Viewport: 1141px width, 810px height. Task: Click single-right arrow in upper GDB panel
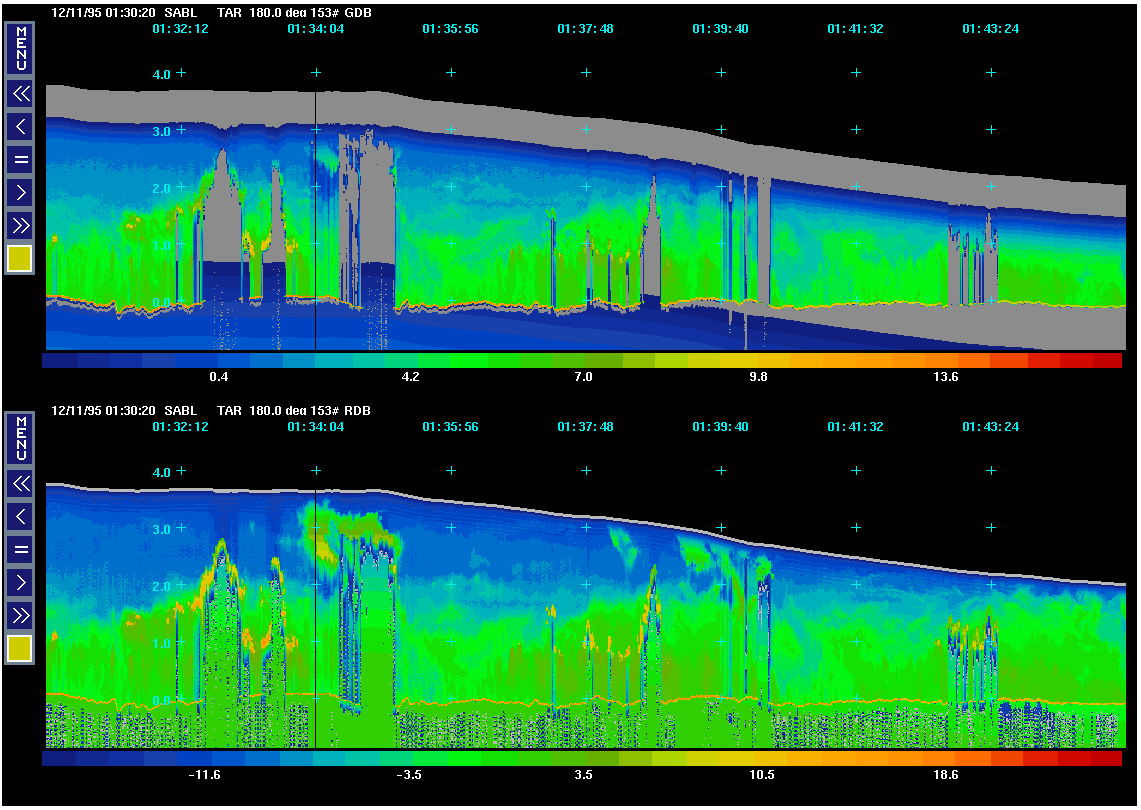[20, 192]
